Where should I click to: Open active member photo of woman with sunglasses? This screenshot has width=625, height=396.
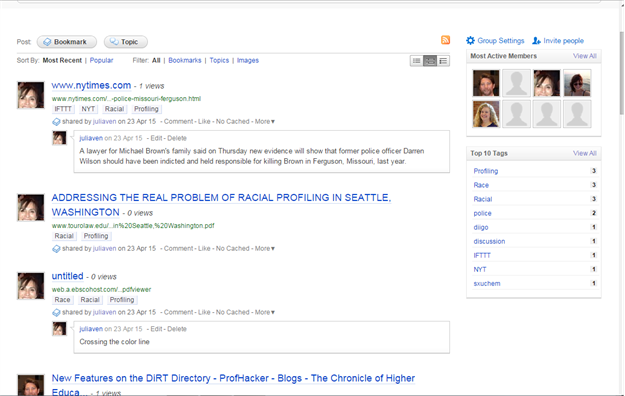[x=577, y=83]
